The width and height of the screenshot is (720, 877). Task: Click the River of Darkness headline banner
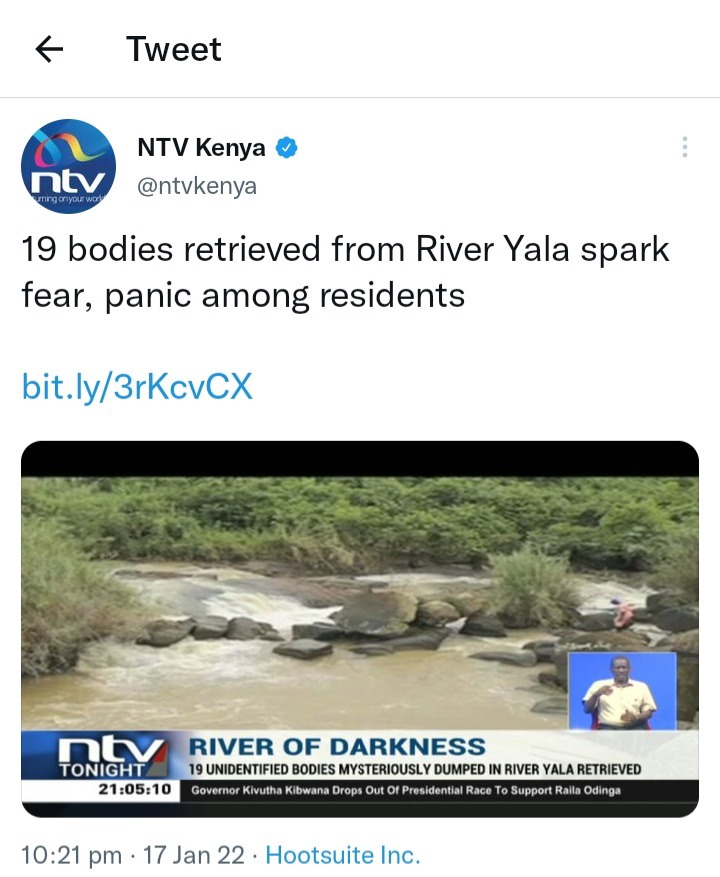click(337, 747)
